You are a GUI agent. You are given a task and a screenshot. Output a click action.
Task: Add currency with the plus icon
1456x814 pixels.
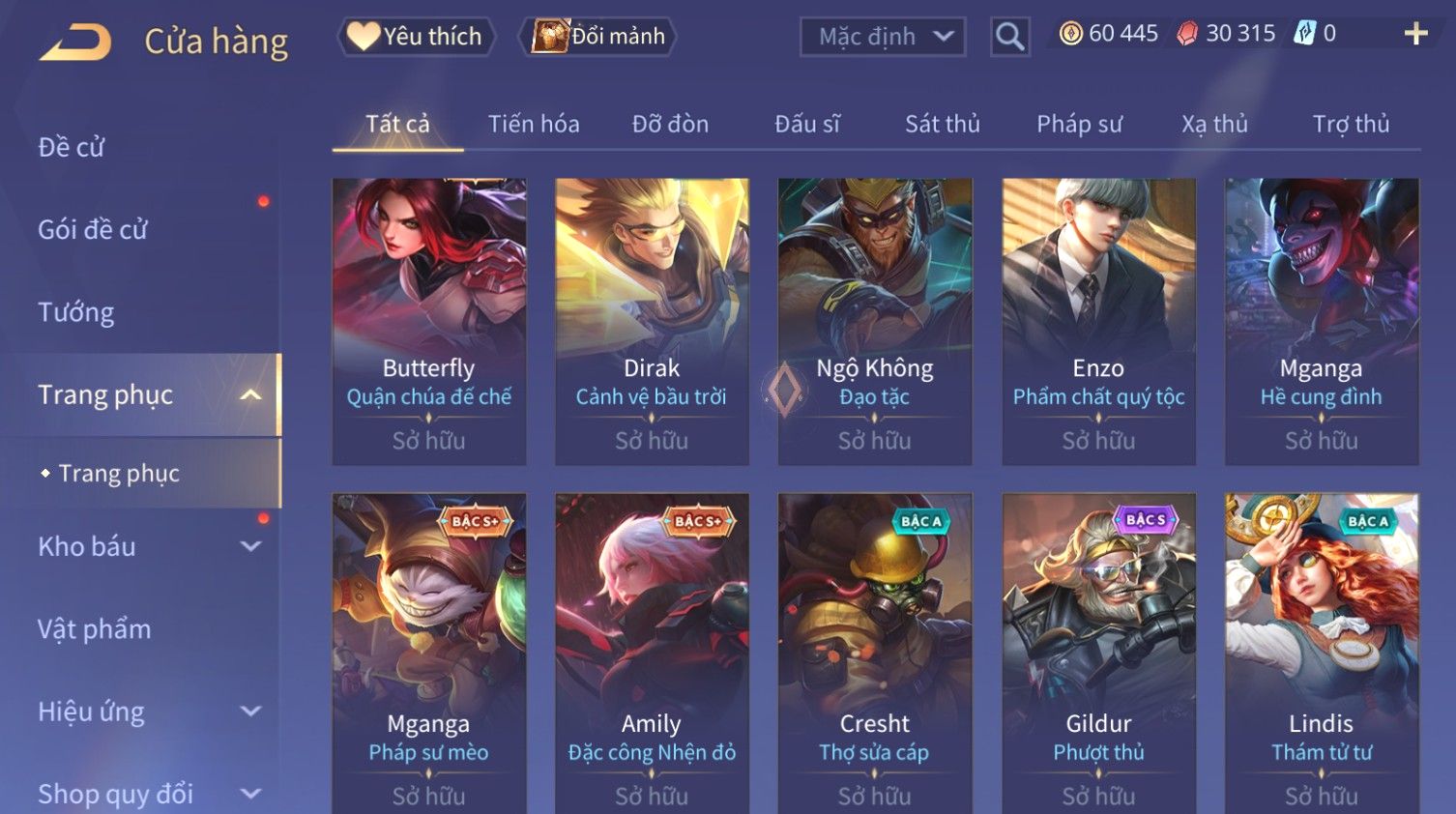click(1416, 34)
